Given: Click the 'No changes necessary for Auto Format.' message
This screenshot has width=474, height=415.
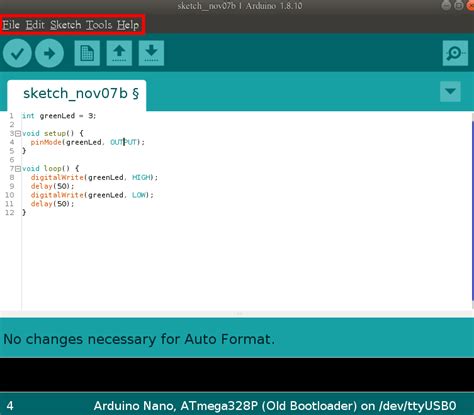Looking at the screenshot, I should click(x=139, y=339).
